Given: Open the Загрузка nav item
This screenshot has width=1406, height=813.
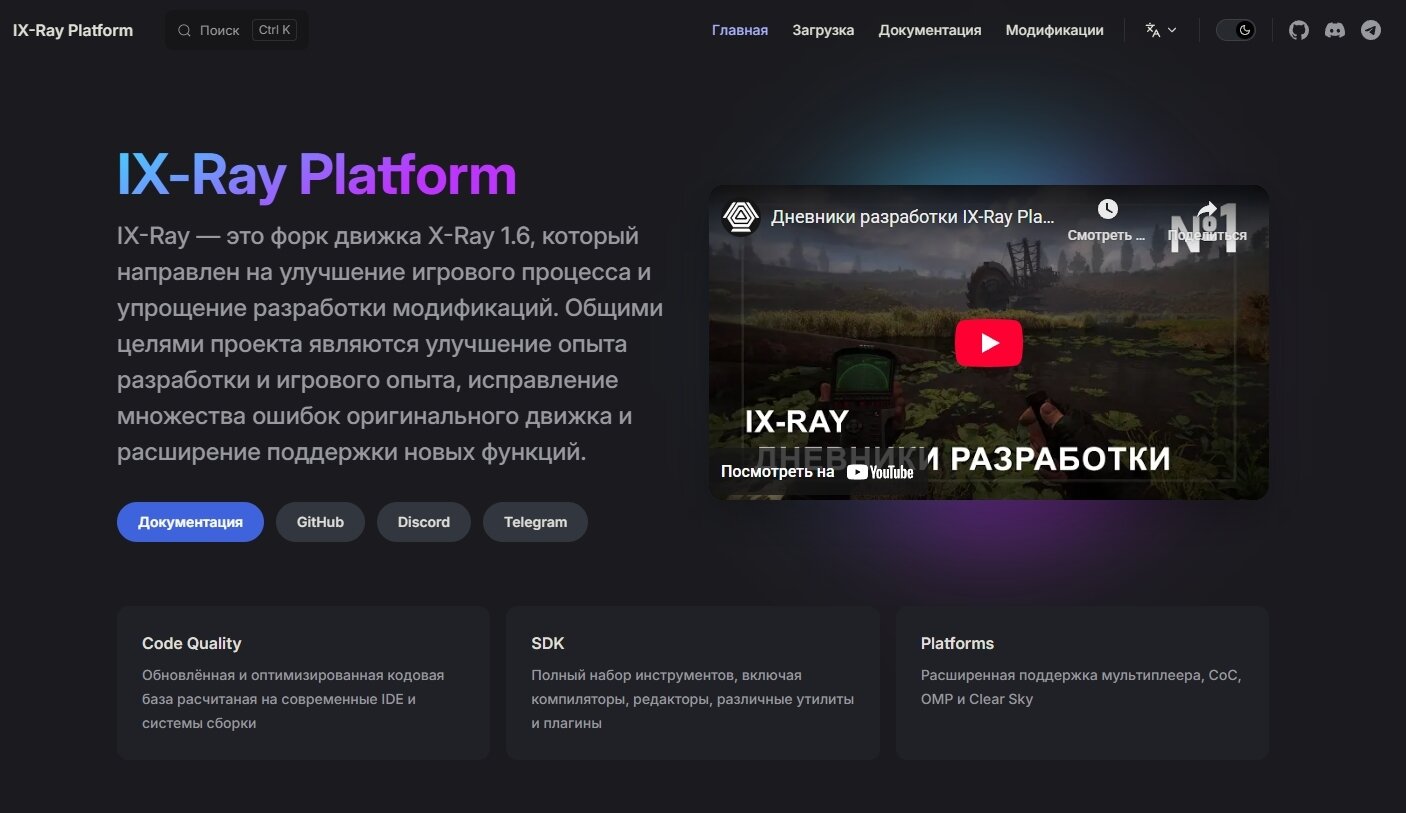Looking at the screenshot, I should point(823,30).
